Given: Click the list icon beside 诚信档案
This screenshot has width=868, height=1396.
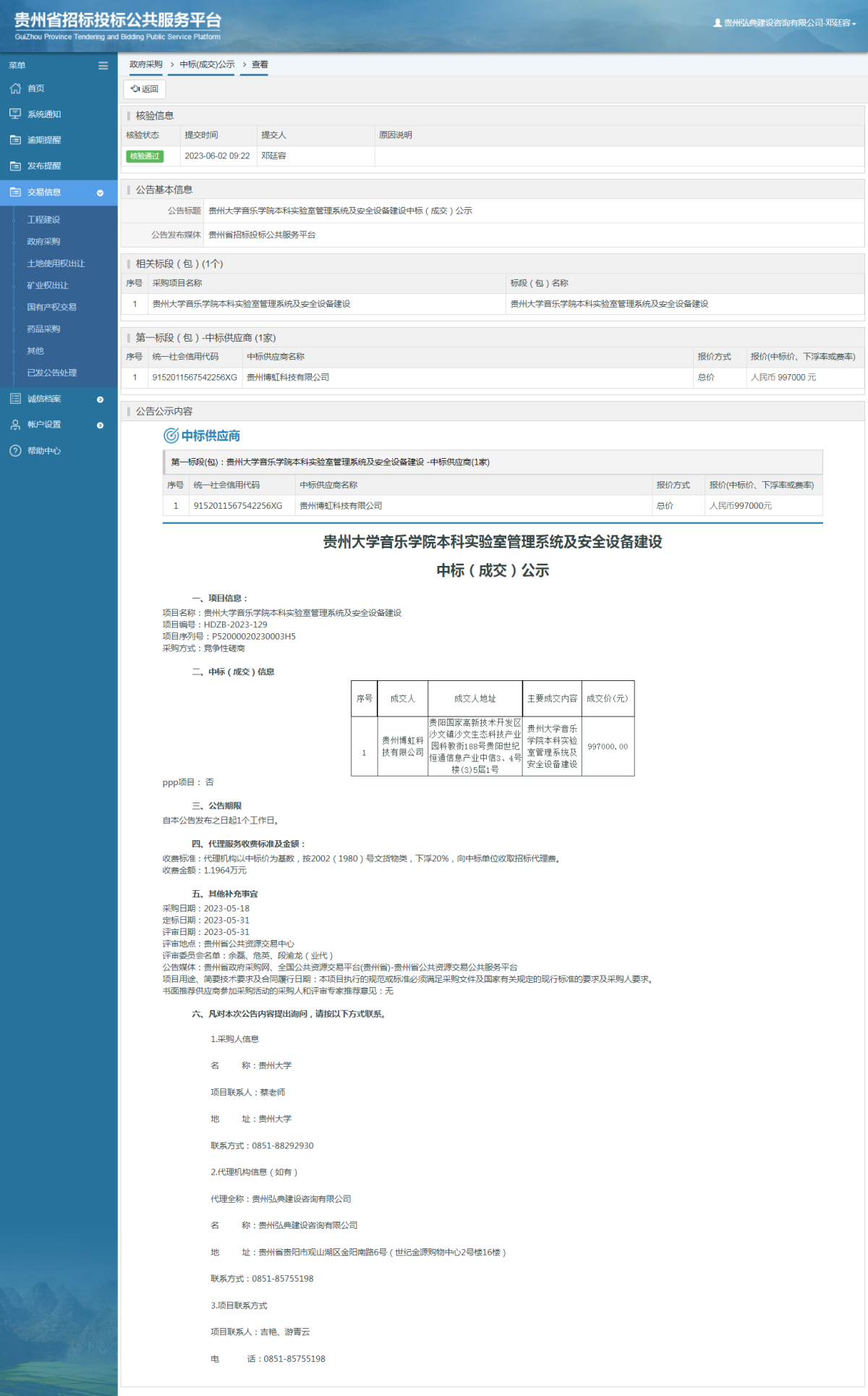Looking at the screenshot, I should tap(15, 399).
